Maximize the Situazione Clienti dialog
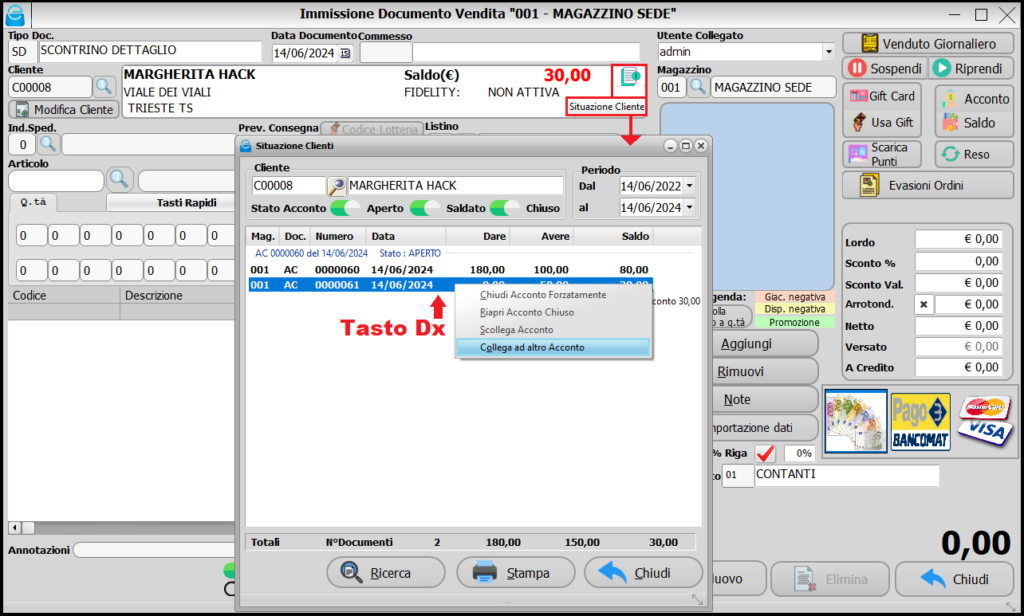The width and height of the screenshot is (1024, 616). point(686,146)
